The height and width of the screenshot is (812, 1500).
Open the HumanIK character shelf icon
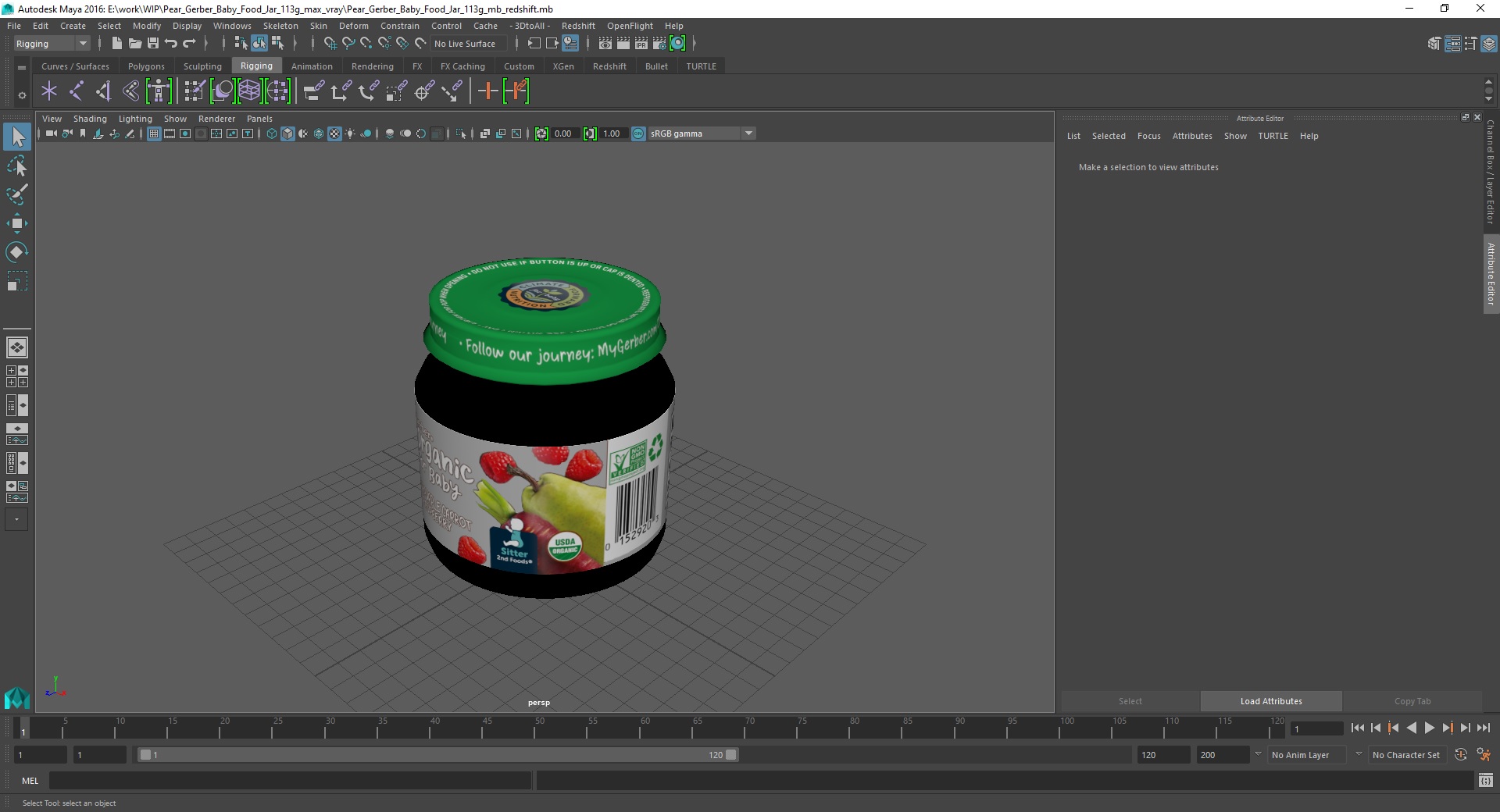(x=159, y=91)
